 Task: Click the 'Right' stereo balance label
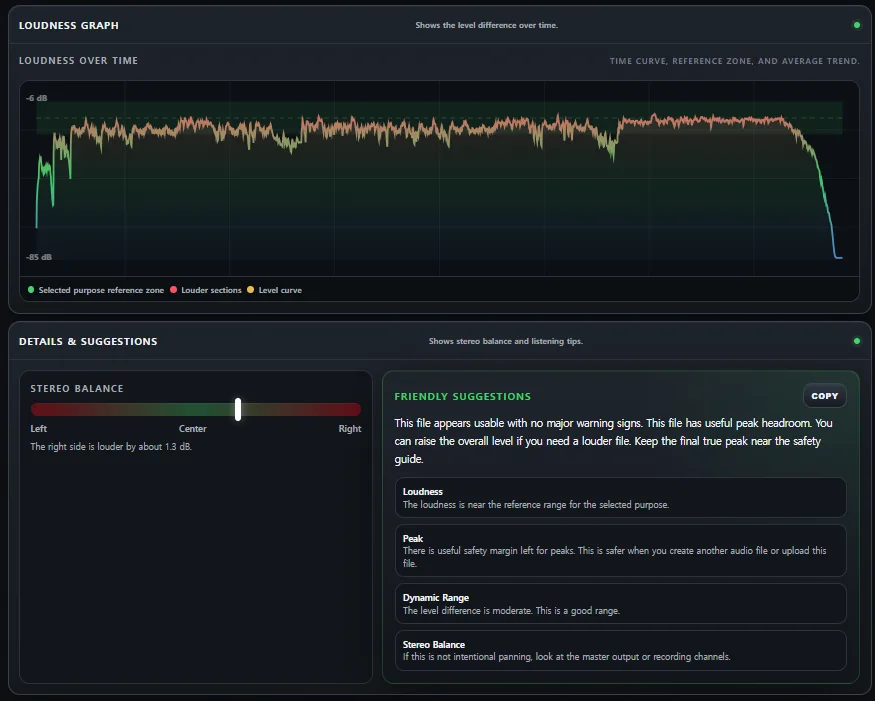point(350,429)
